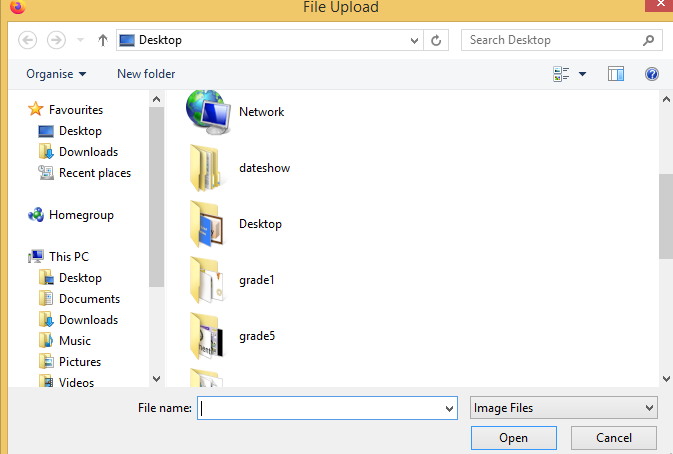Image resolution: width=673 pixels, height=454 pixels.
Task: Open the Help question mark icon
Action: (652, 74)
